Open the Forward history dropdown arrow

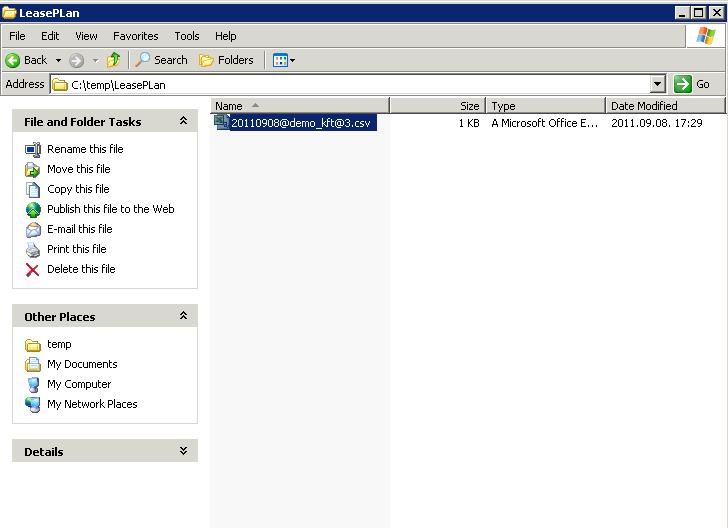95,60
